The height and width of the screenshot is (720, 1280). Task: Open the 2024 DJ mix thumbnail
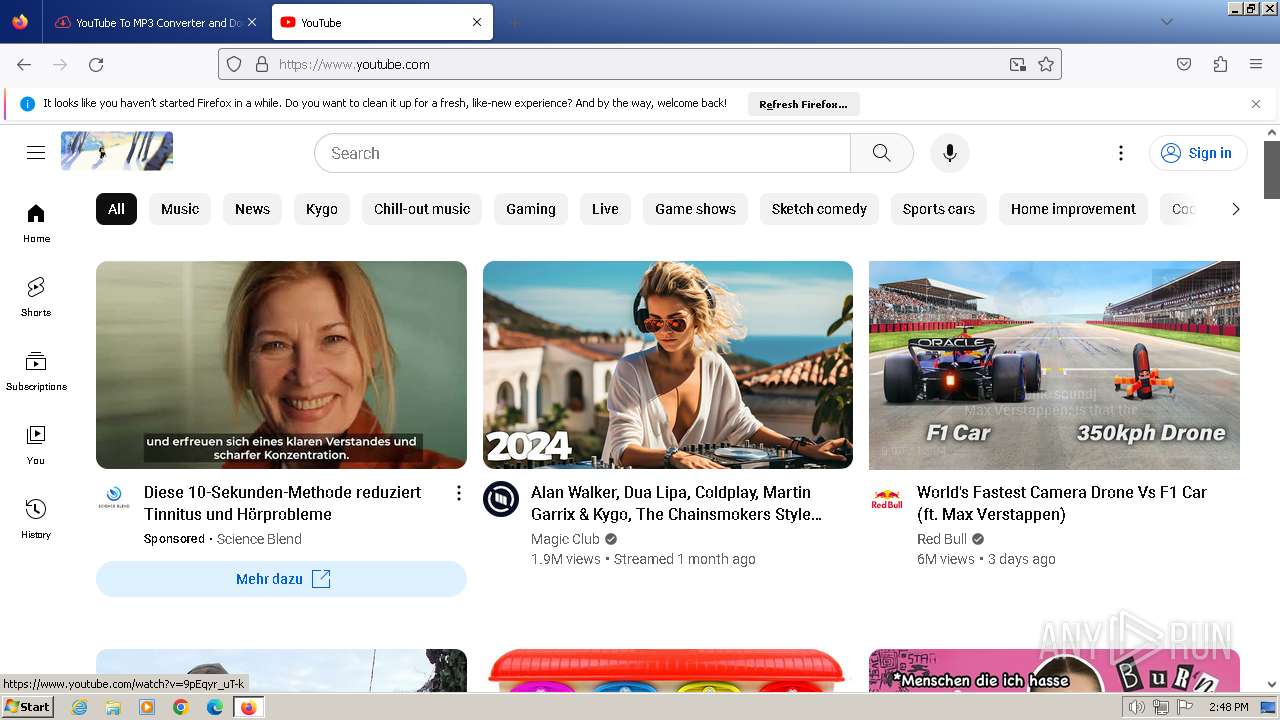[668, 365]
